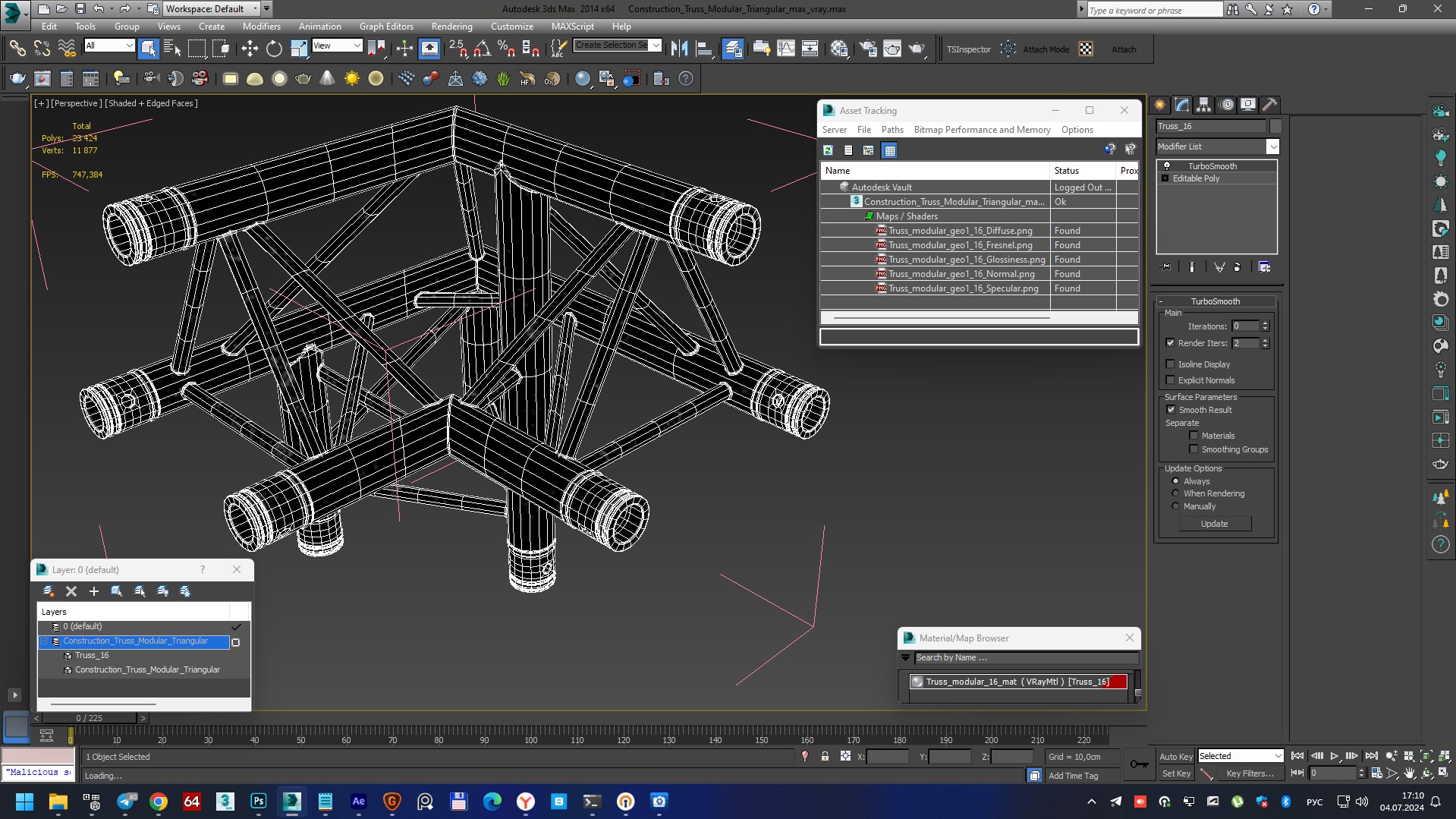Click the Select and Link tool
This screenshot has height=819, width=1456.
tap(17, 49)
